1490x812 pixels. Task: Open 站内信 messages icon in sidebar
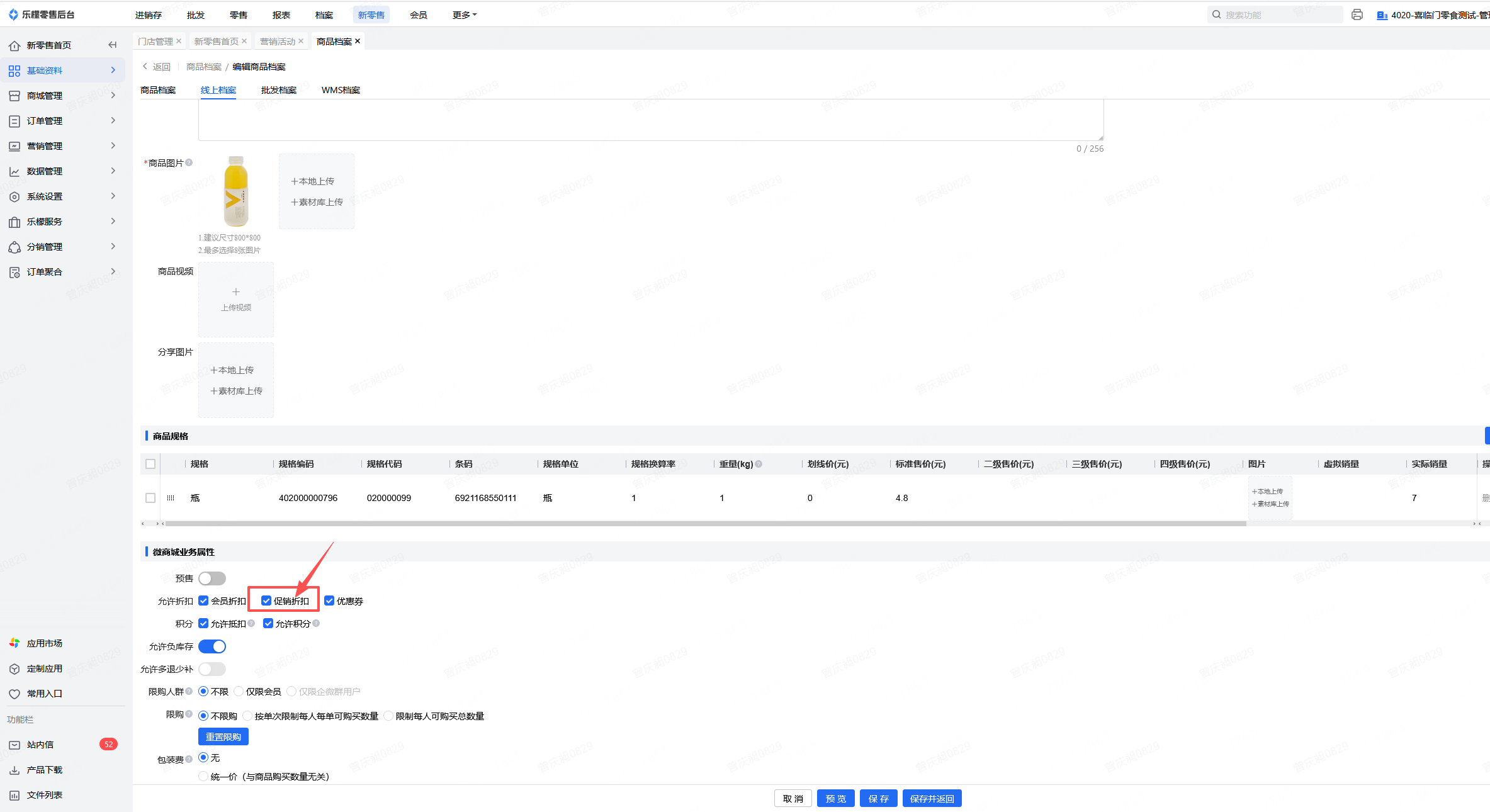click(x=14, y=745)
